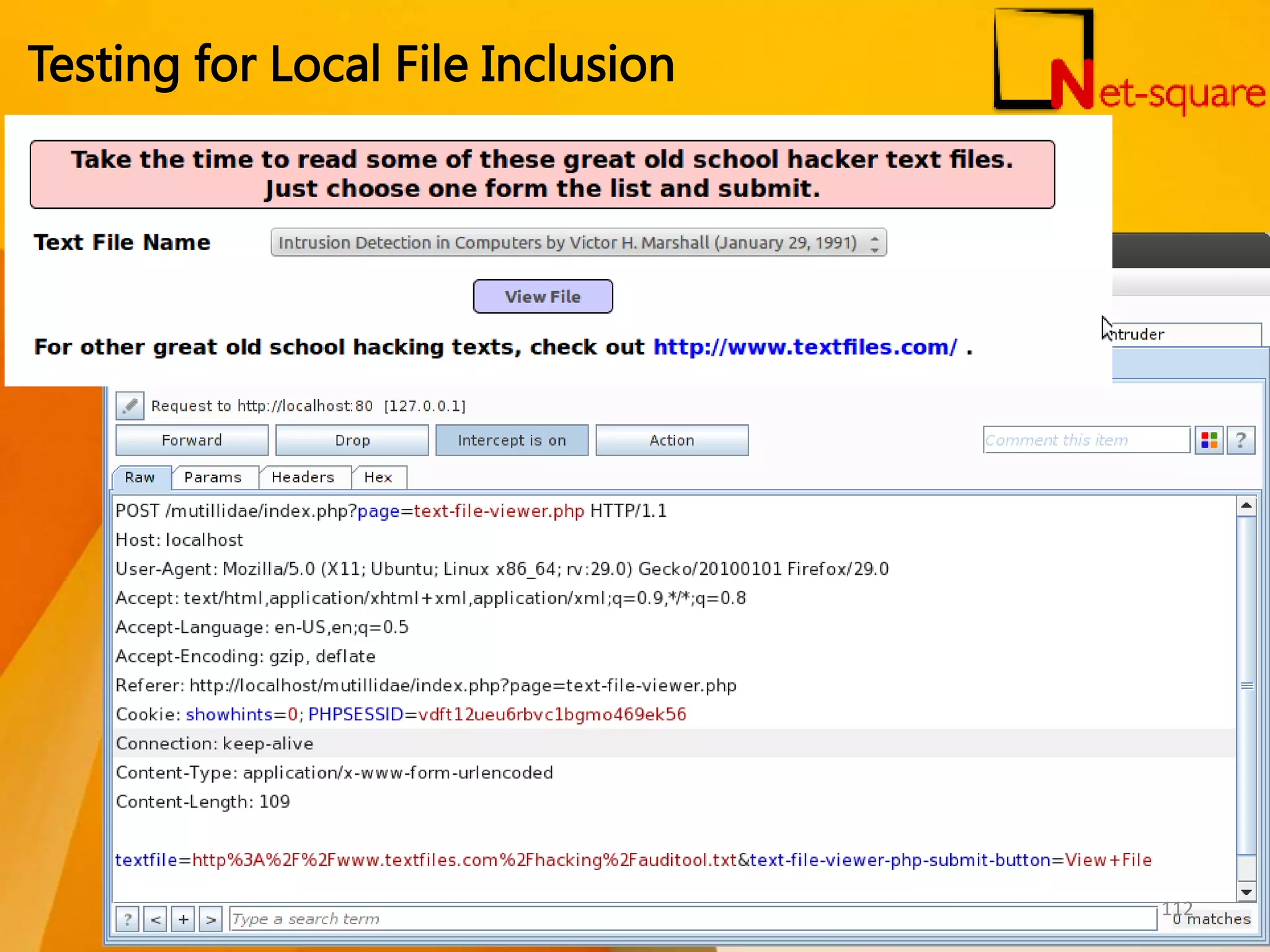Click the POST request line text

(x=391, y=511)
